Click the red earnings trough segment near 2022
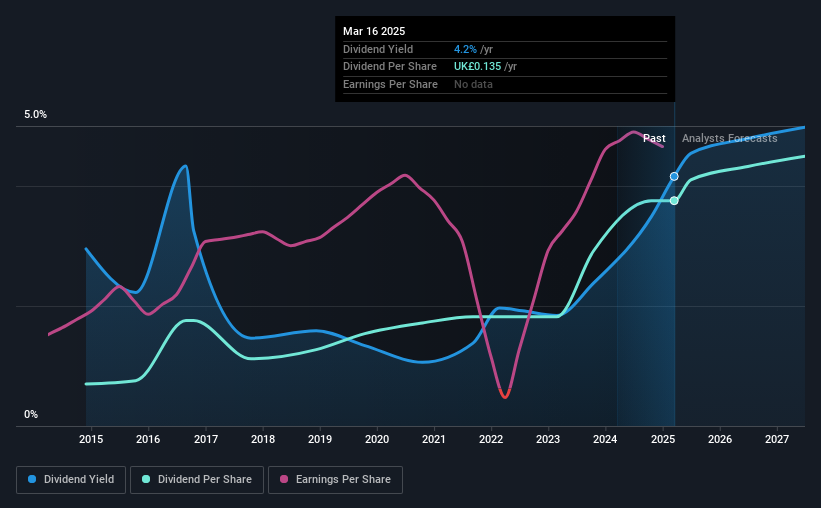Viewport: 821px width, 508px height. point(505,394)
